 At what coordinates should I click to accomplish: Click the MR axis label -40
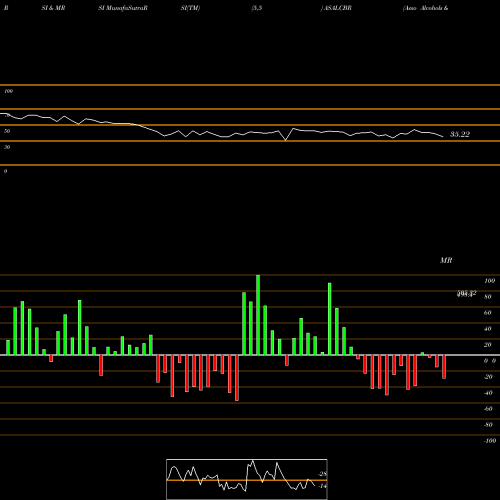click(488, 393)
